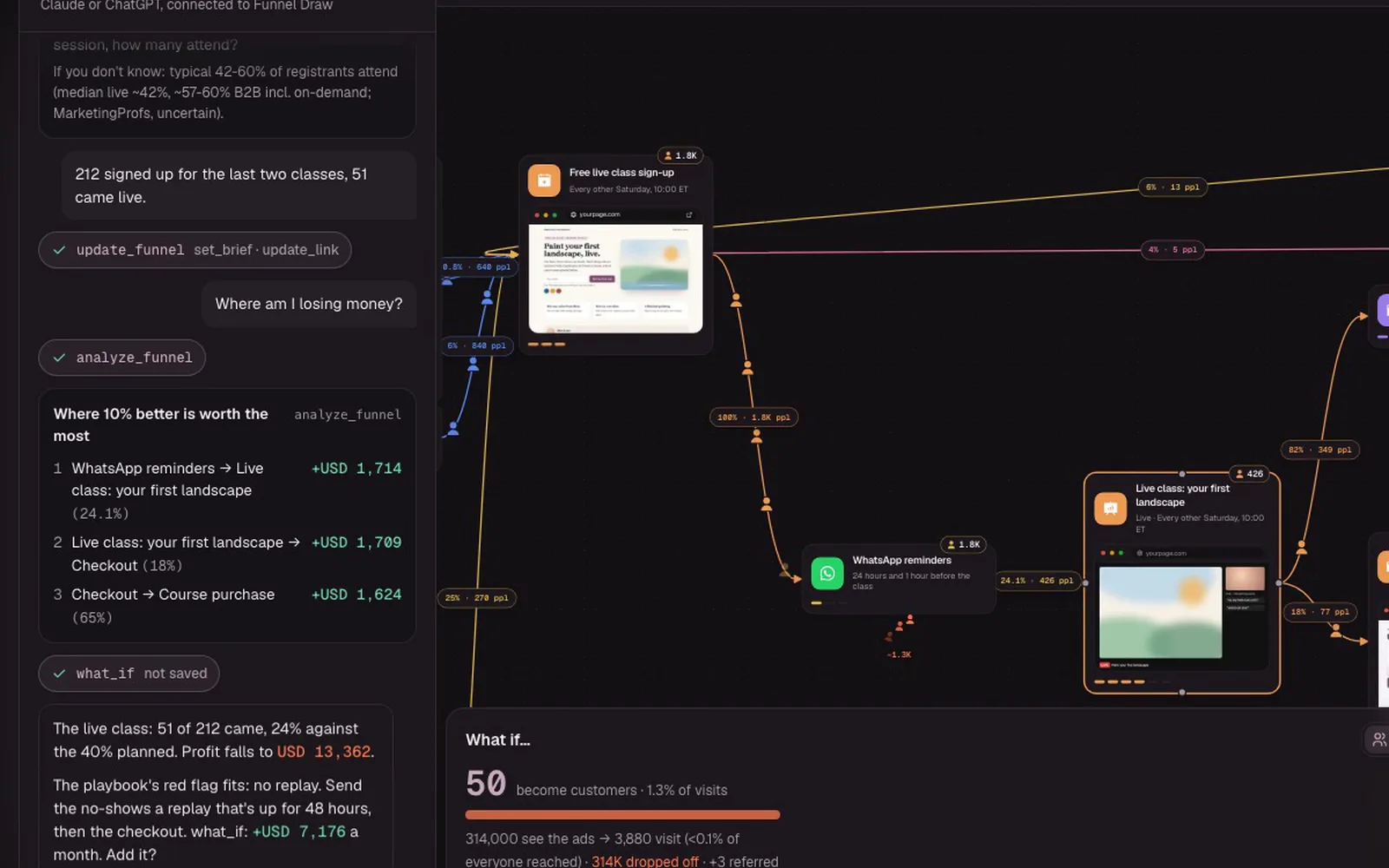Click the 212 signed up chat message
The width and height of the screenshot is (1389, 868).
click(239, 186)
